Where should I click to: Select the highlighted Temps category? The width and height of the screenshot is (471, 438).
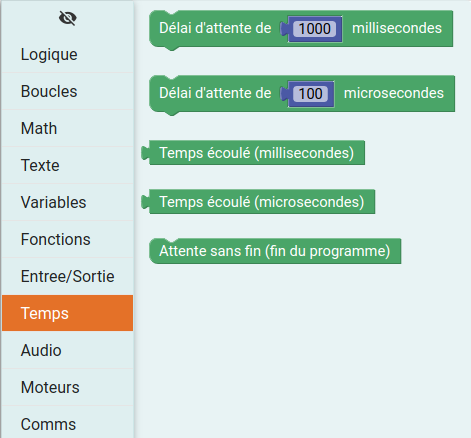(67, 313)
